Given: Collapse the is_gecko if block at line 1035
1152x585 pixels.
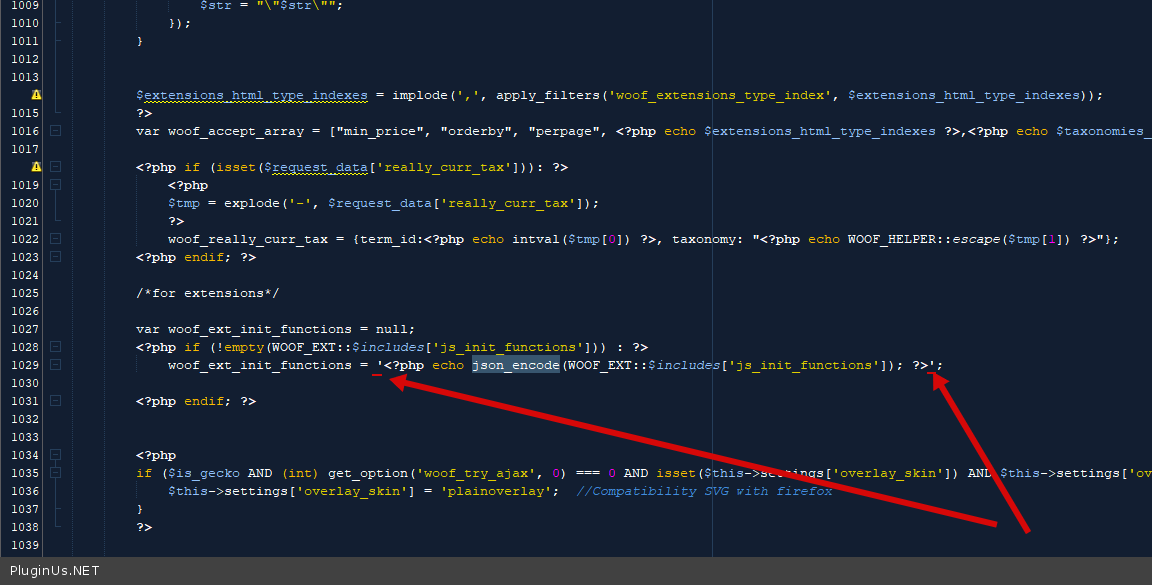Looking at the screenshot, I should (56, 473).
